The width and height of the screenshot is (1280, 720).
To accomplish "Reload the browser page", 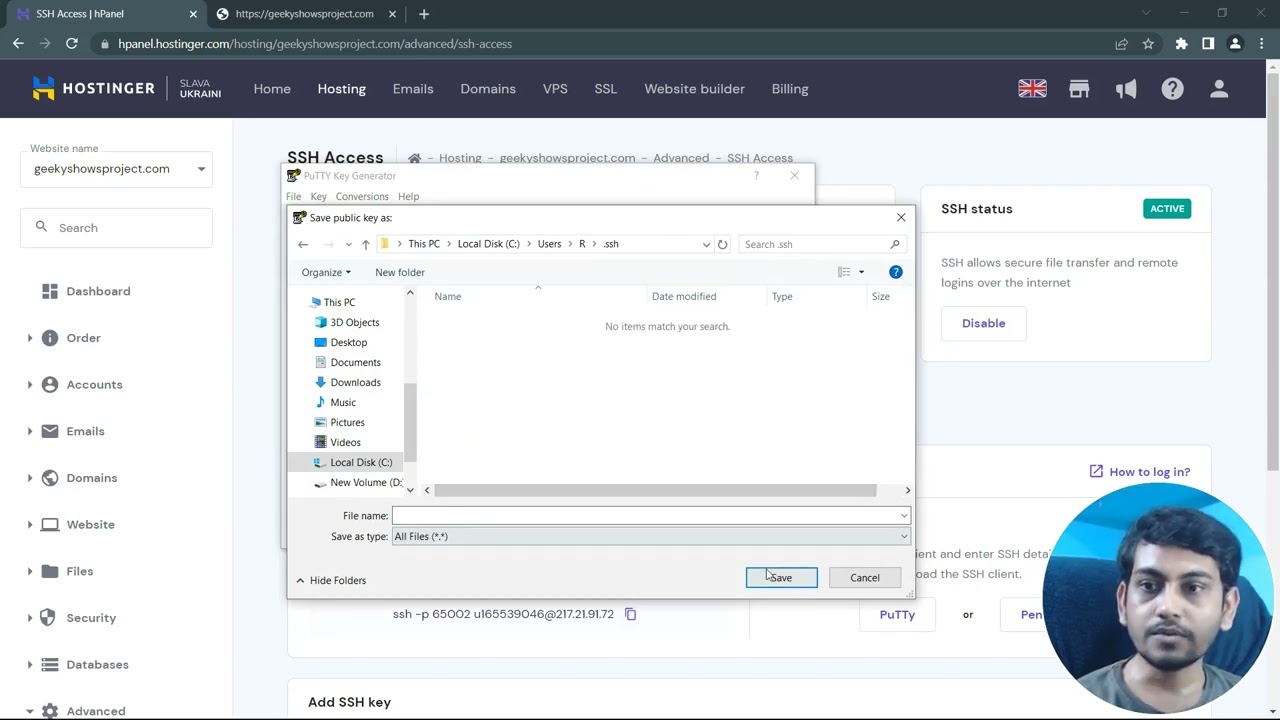I will (72, 44).
